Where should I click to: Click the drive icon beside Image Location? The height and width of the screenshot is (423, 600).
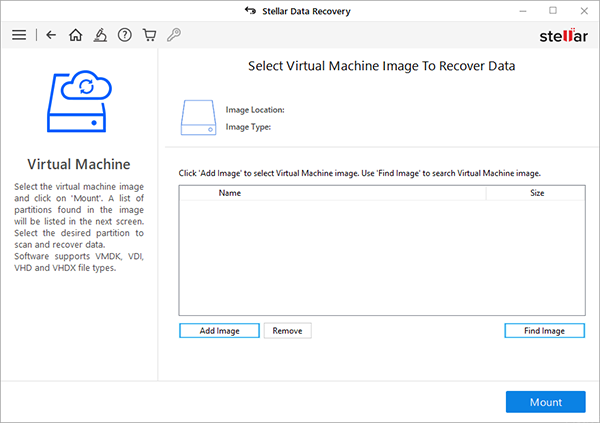tap(198, 118)
